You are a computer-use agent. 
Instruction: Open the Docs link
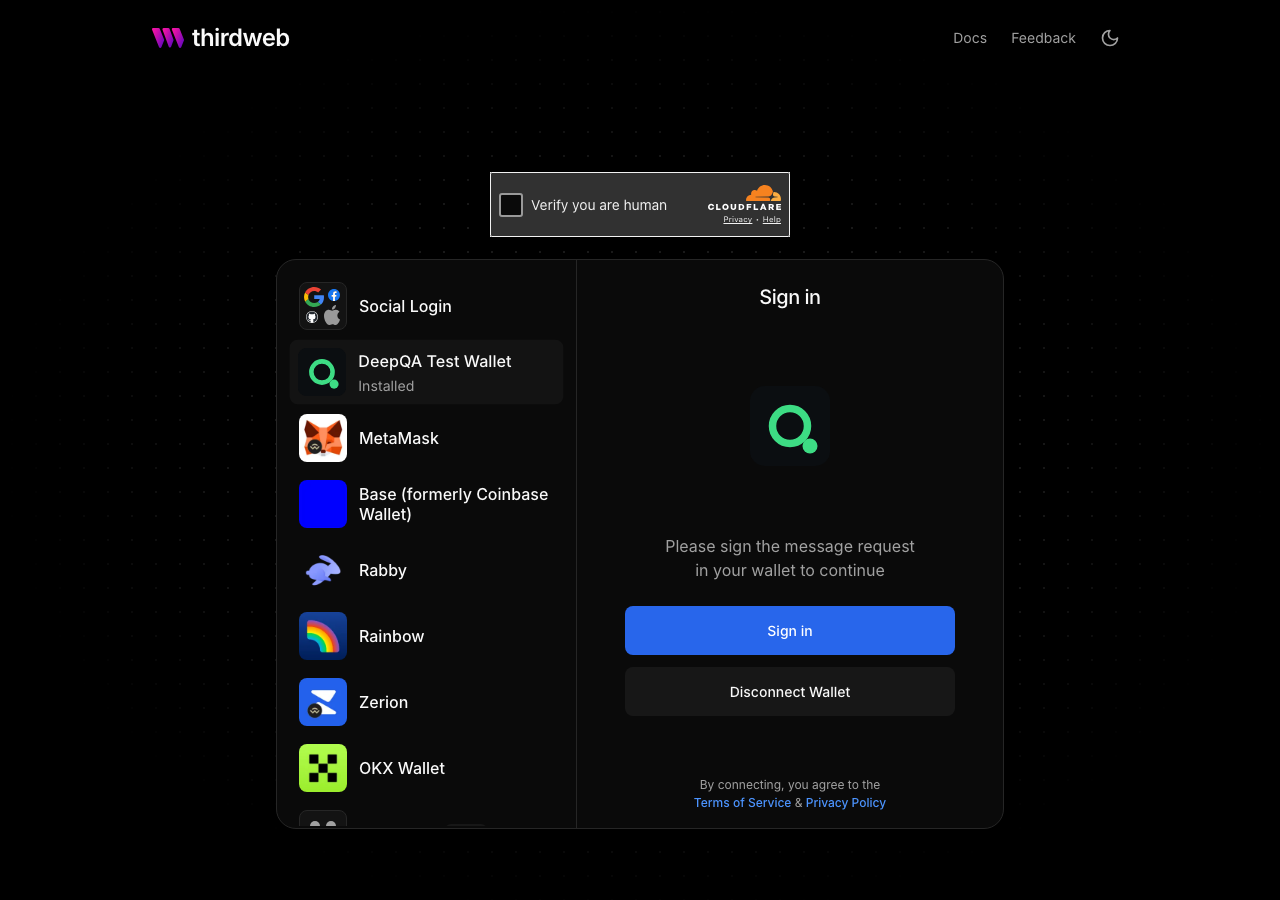click(x=970, y=38)
